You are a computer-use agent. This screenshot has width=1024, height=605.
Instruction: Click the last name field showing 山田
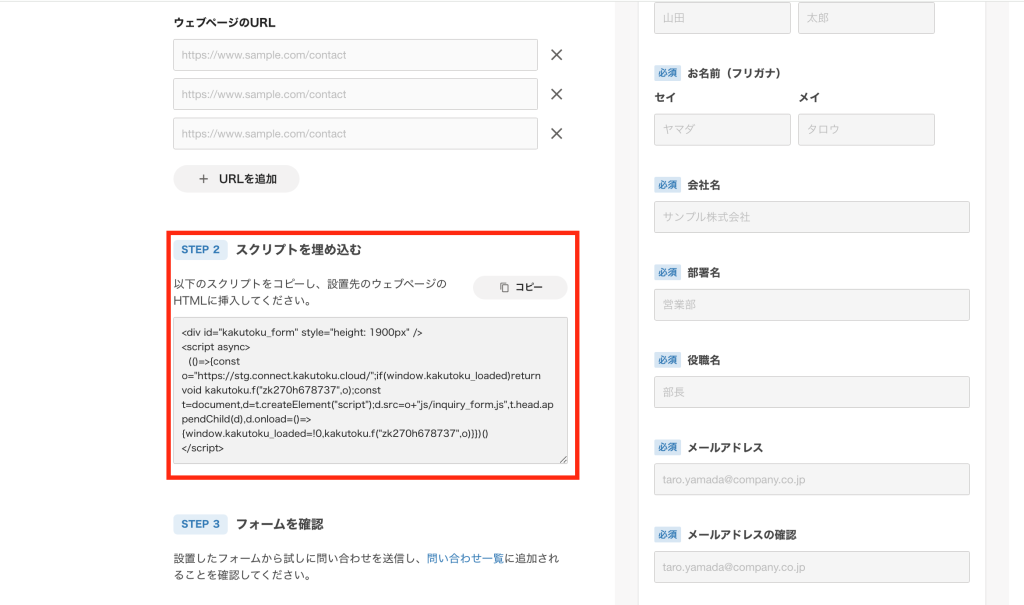click(x=721, y=18)
